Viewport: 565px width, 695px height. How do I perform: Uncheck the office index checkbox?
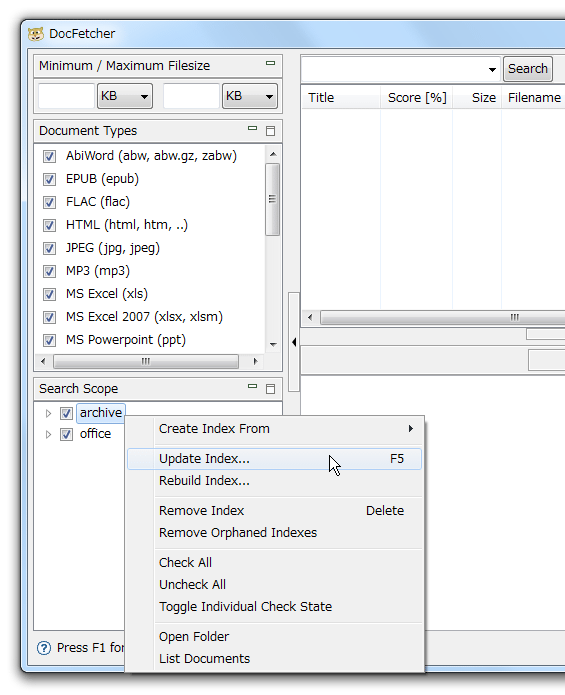66,434
